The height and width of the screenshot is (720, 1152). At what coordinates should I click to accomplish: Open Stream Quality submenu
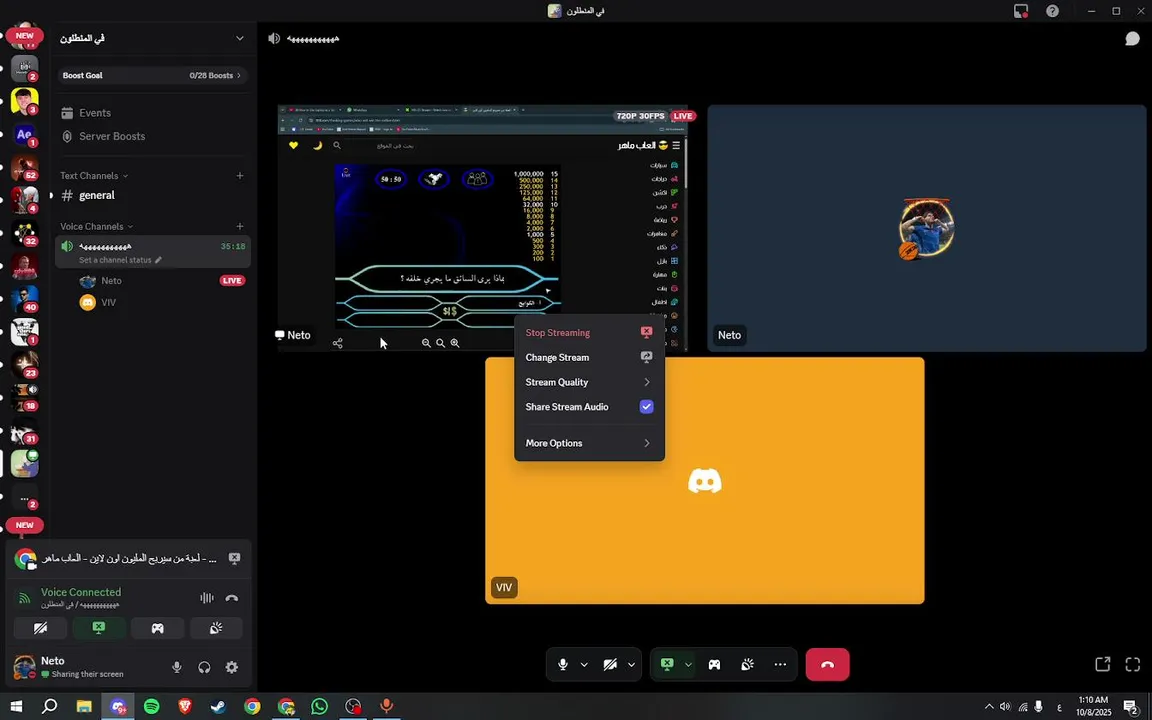click(x=589, y=382)
